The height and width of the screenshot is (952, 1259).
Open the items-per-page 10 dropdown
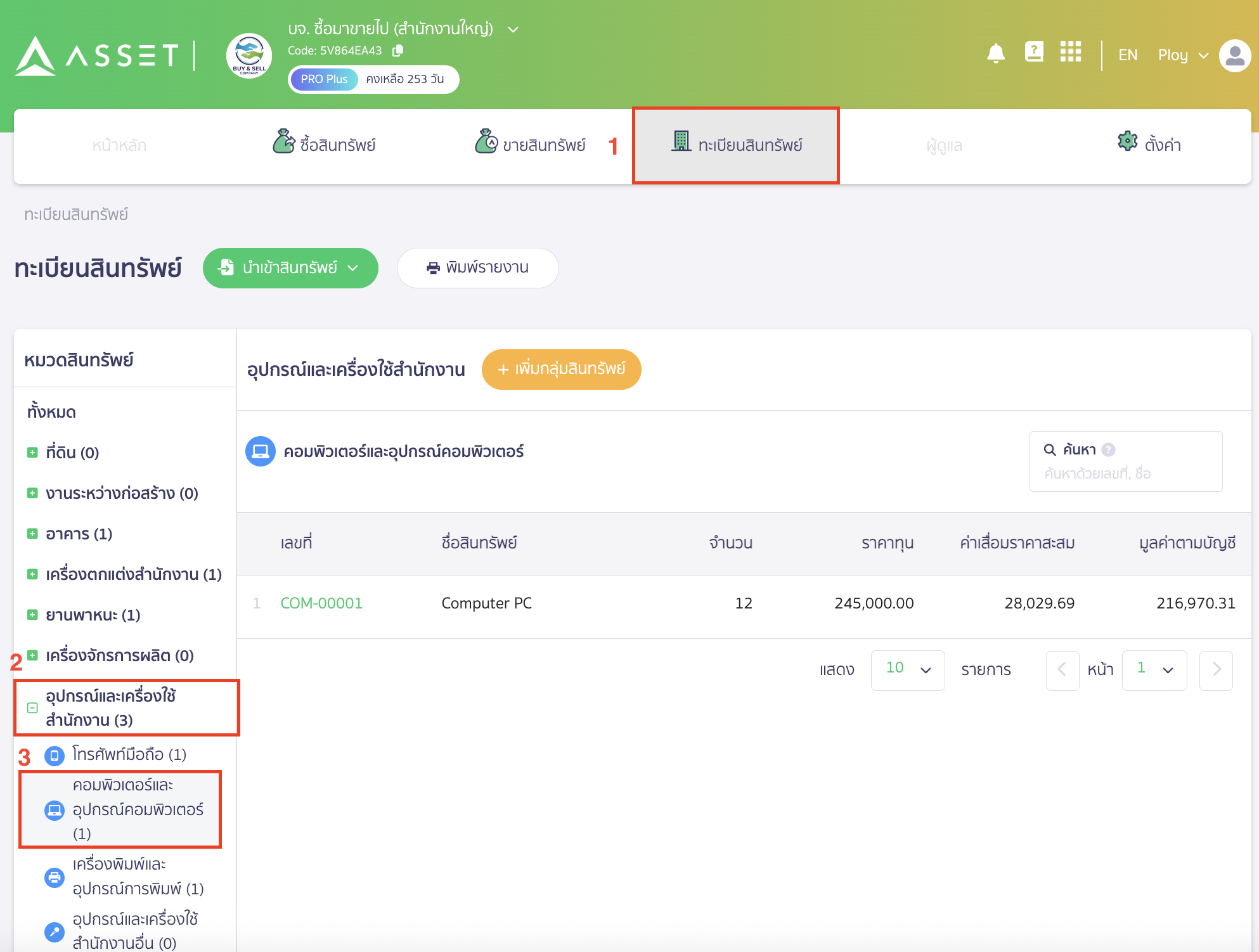point(907,670)
